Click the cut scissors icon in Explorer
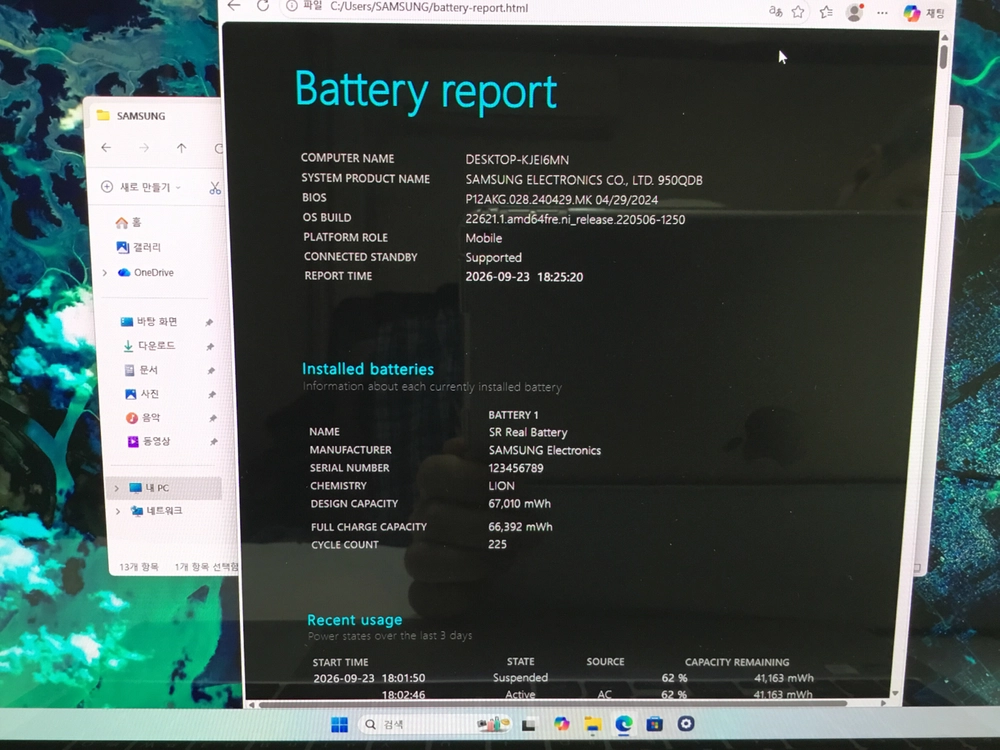The width and height of the screenshot is (1000, 750). tap(215, 188)
